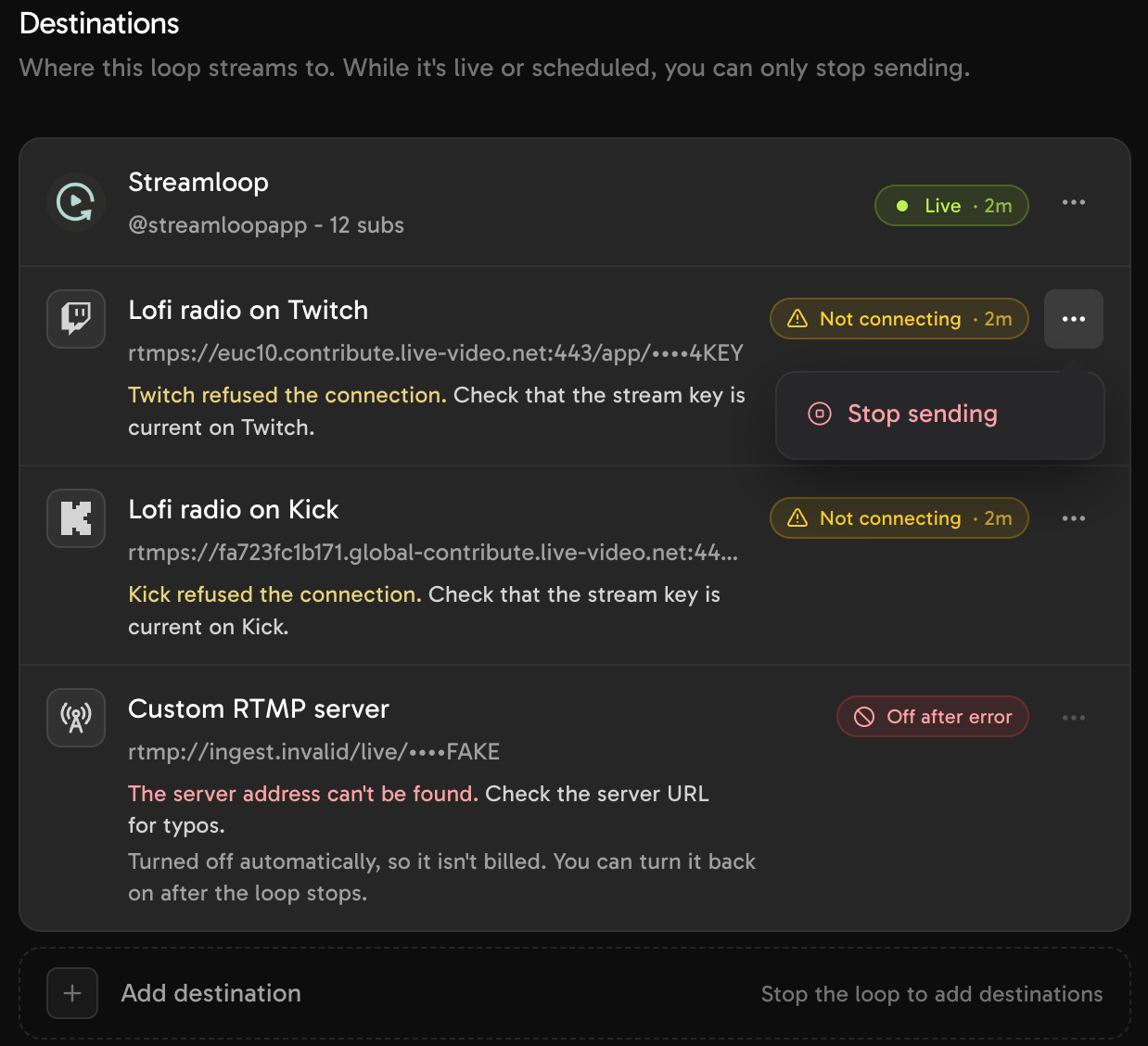Click the Add destination label
This screenshot has width=1148, height=1046.
pyautogui.click(x=211, y=993)
